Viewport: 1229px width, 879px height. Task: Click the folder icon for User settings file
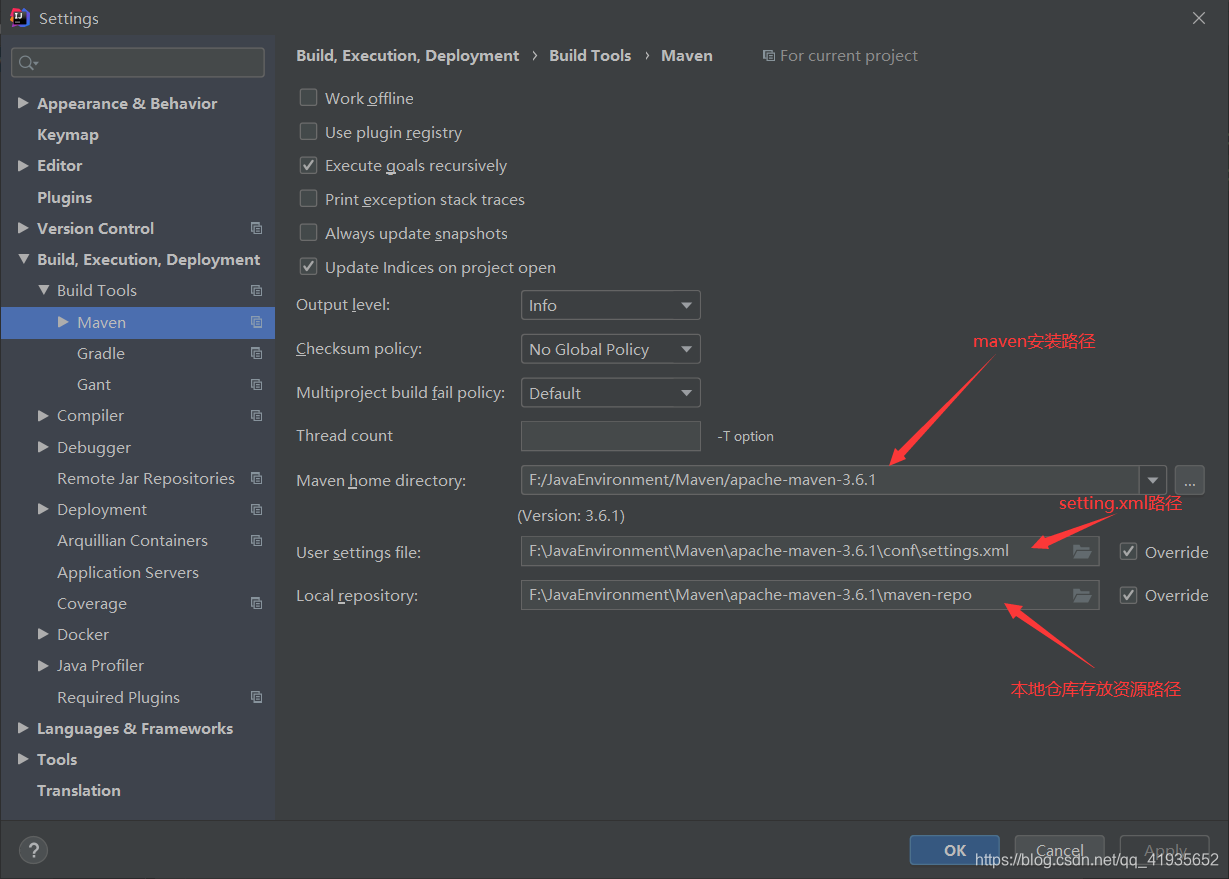point(1082,551)
